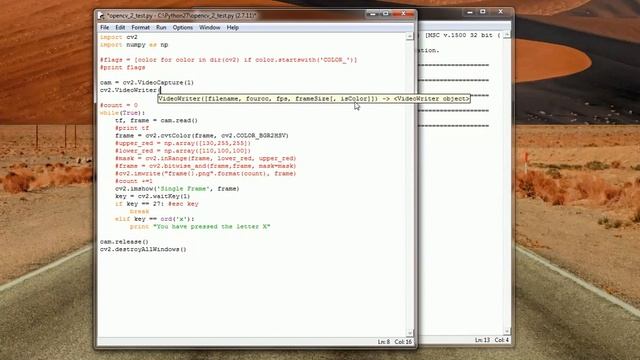Maximize the Python shell window behind

(482, 12)
